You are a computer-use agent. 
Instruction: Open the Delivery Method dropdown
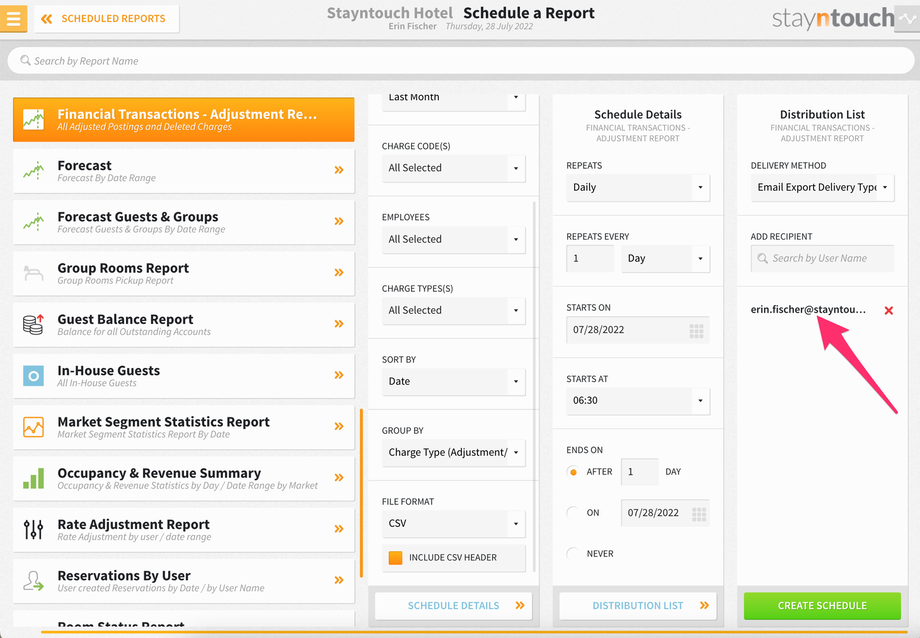tap(822, 188)
